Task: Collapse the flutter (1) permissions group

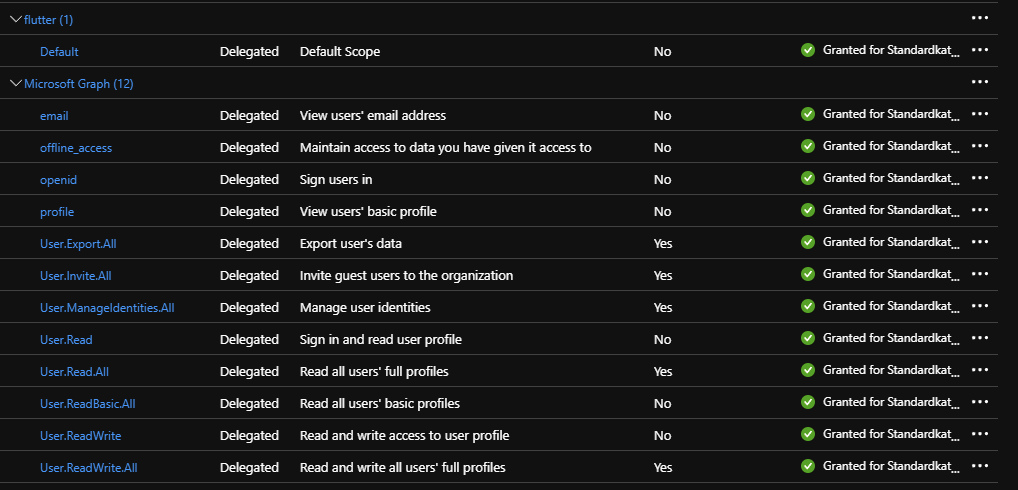Action: click(x=16, y=19)
